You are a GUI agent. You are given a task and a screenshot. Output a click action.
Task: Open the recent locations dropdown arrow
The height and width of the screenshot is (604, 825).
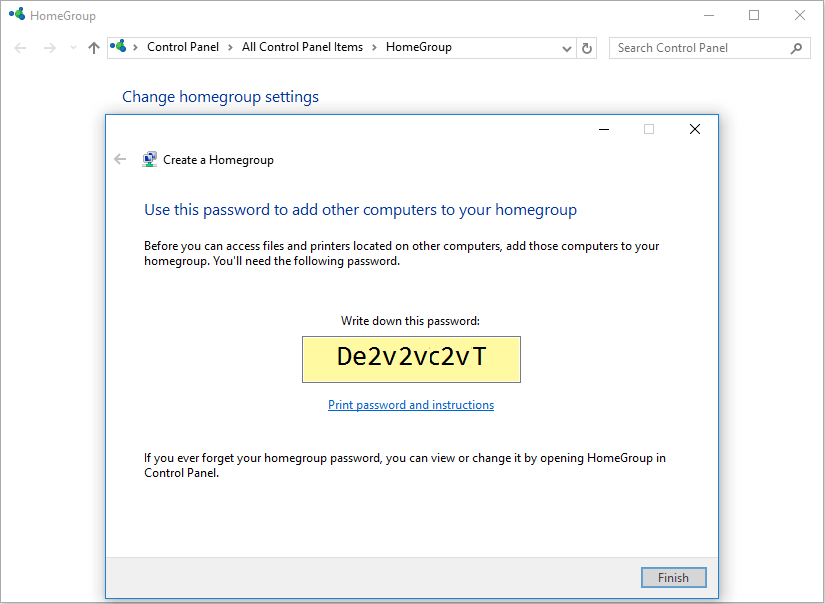(73, 48)
